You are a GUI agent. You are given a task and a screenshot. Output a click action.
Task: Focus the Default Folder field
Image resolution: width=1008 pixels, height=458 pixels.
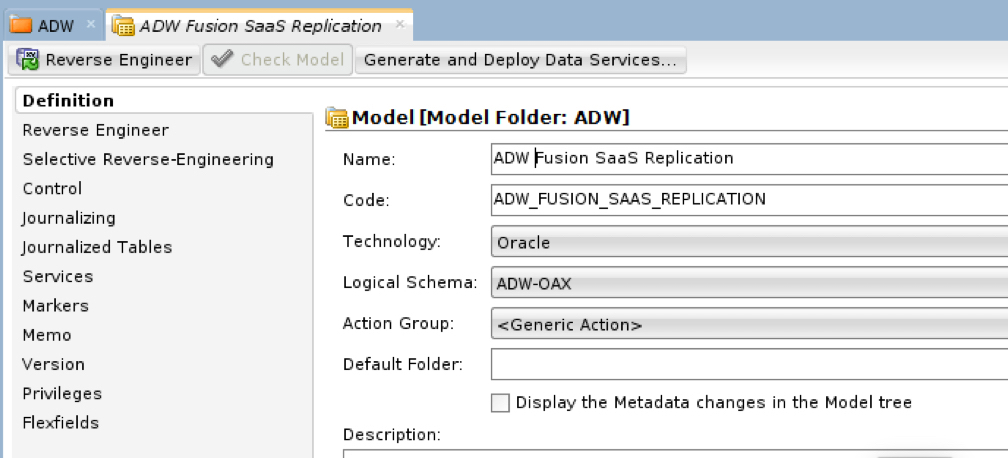pyautogui.click(x=748, y=364)
